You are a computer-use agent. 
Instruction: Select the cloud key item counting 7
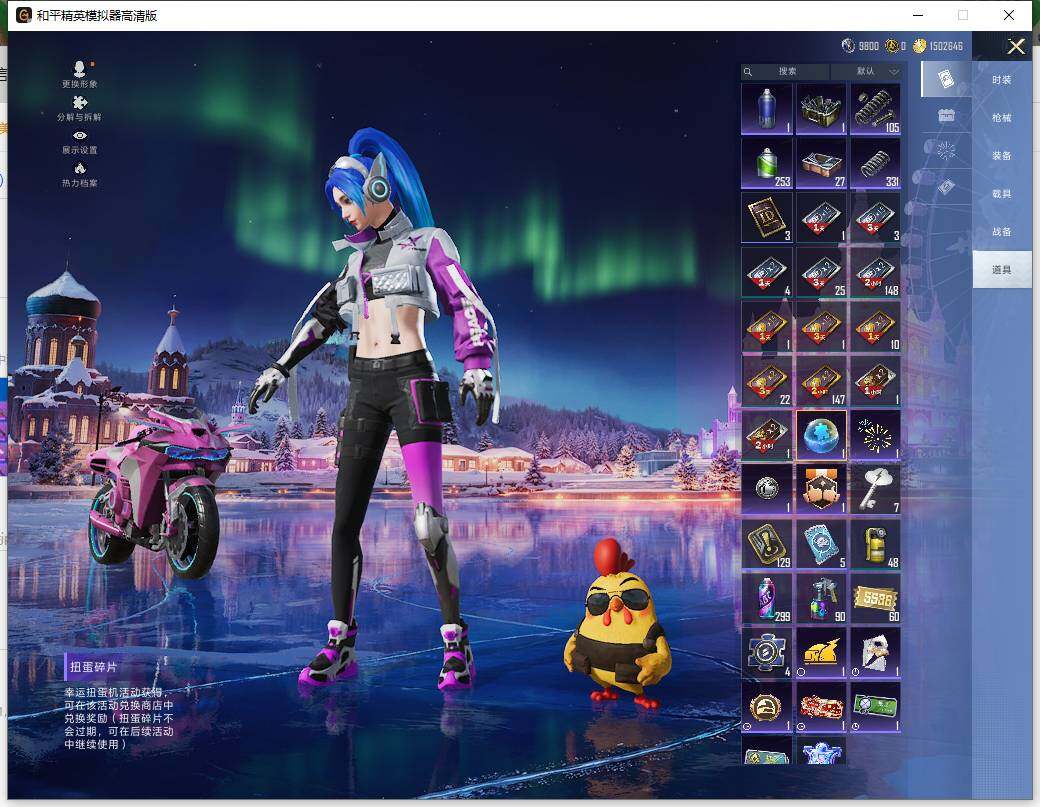click(x=876, y=489)
